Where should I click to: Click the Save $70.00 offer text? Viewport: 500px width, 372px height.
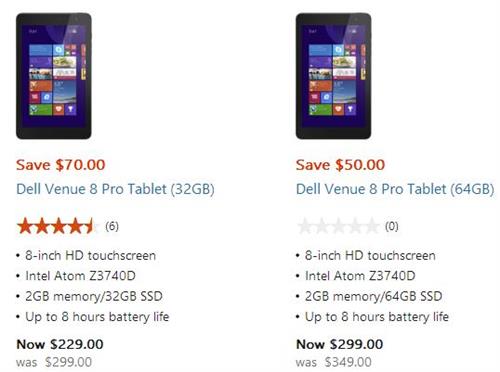(x=61, y=165)
